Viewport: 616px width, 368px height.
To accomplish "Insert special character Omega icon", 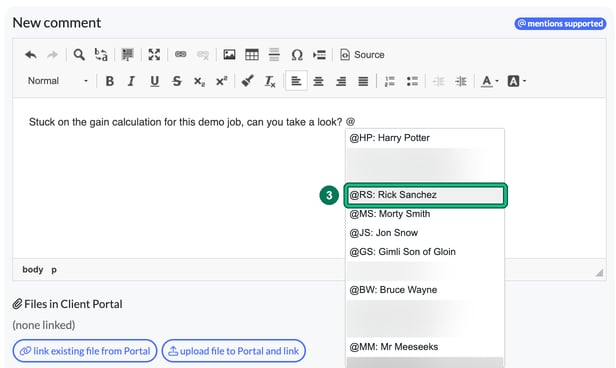I will 297,55.
